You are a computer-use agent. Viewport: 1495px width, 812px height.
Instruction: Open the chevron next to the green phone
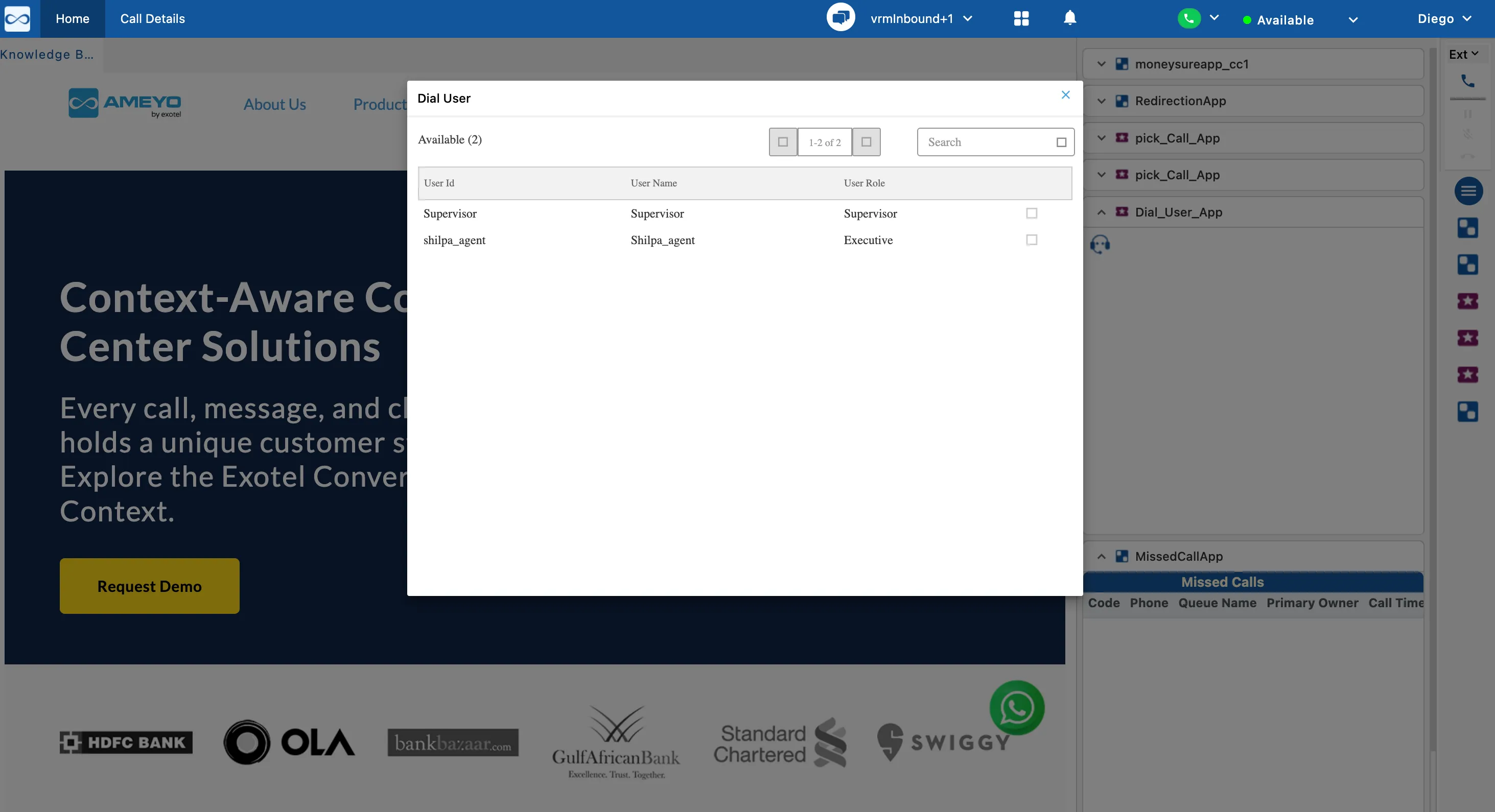pos(1213,17)
